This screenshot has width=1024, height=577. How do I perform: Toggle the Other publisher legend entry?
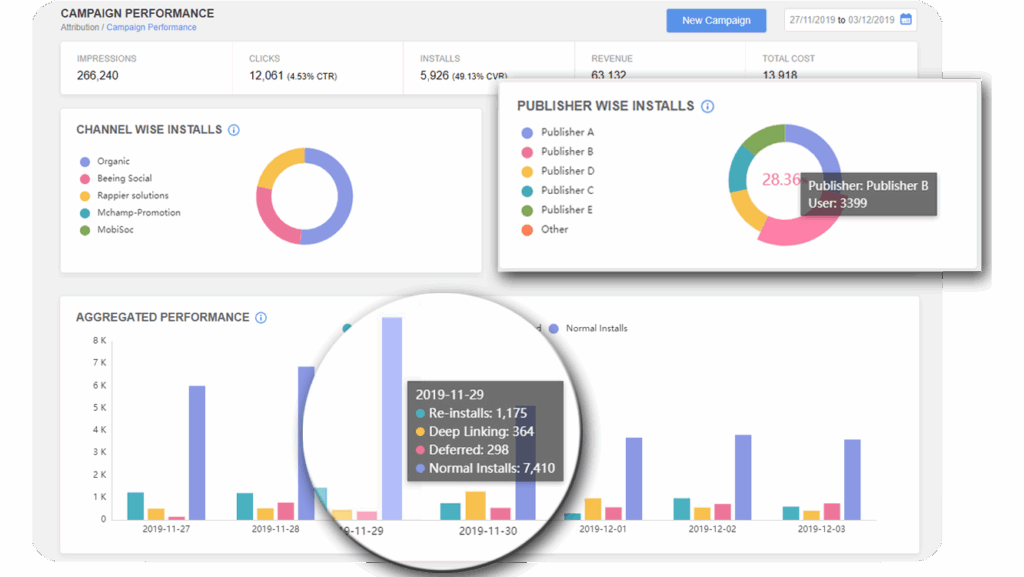point(545,230)
